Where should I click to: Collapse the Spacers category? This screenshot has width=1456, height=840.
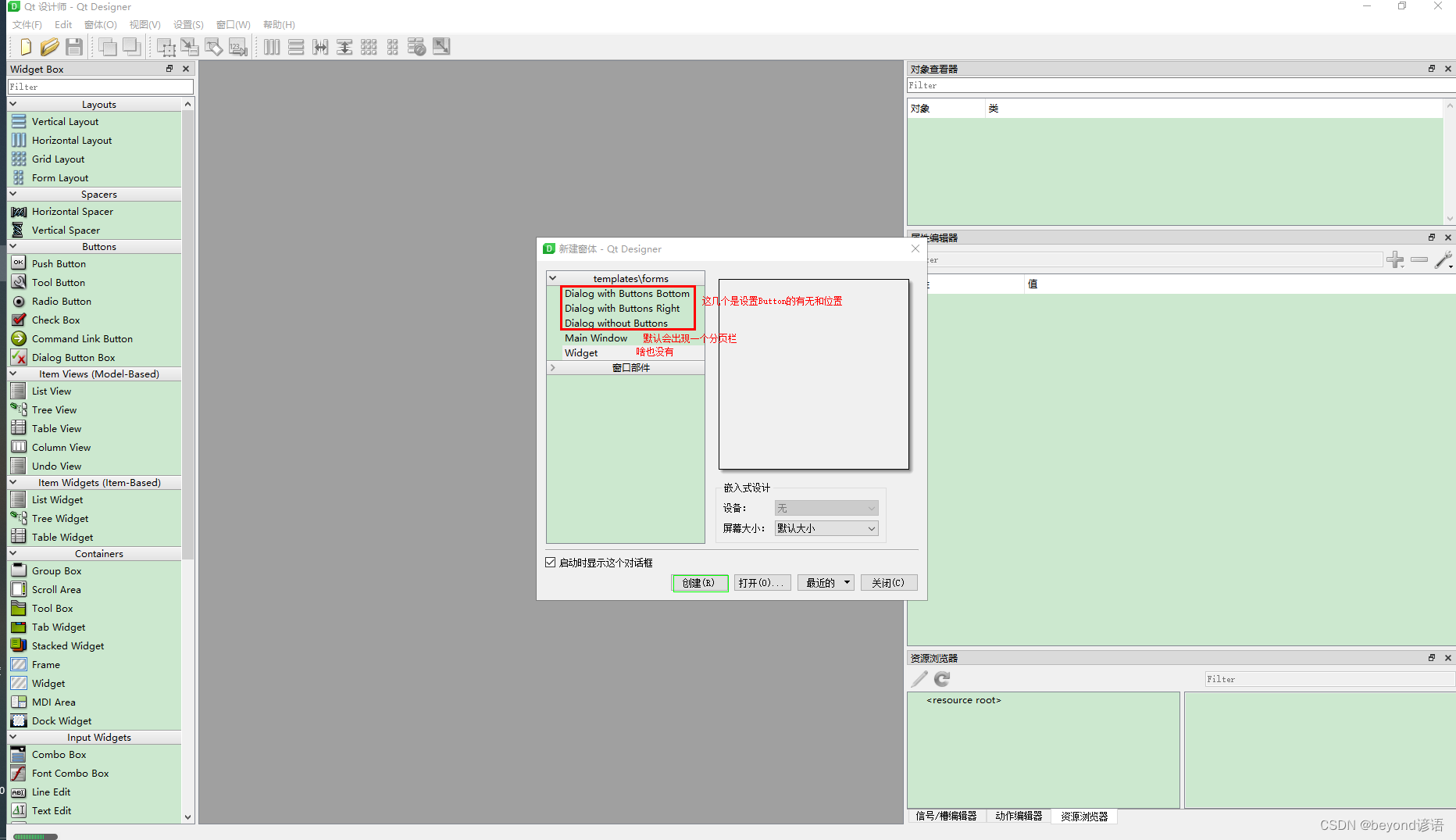(x=13, y=194)
